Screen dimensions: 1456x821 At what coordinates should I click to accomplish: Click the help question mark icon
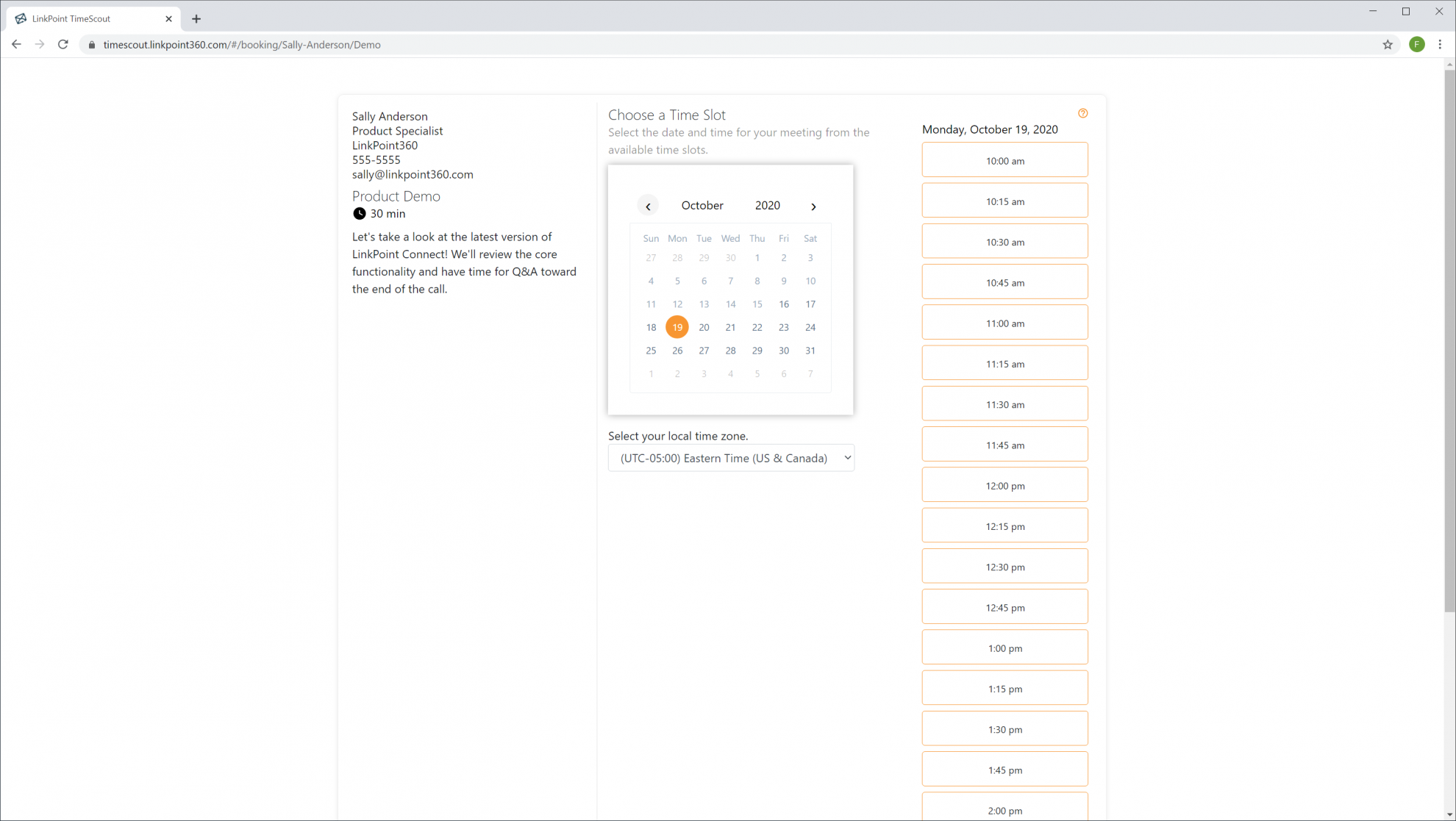(x=1082, y=113)
